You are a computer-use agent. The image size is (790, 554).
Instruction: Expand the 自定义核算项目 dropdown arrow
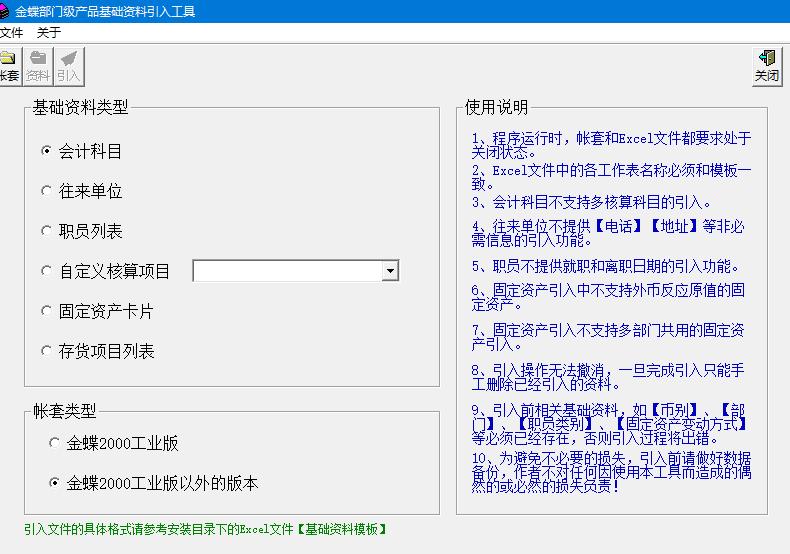click(390, 271)
